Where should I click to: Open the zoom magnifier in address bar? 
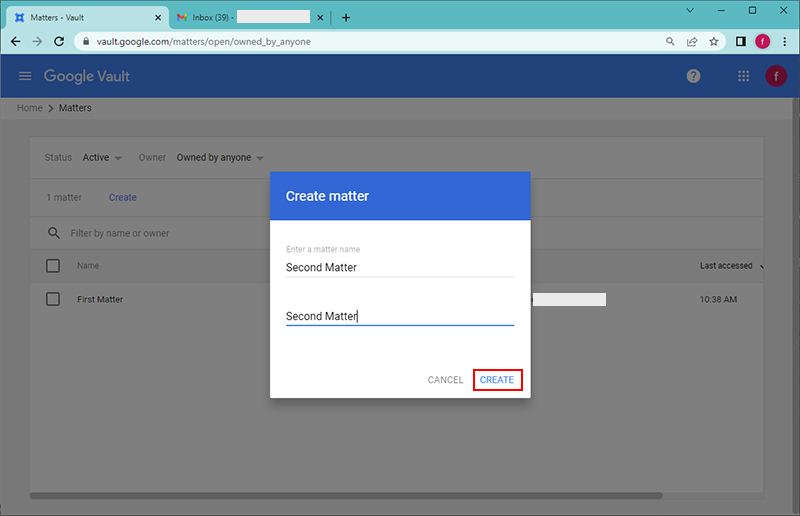click(670, 41)
